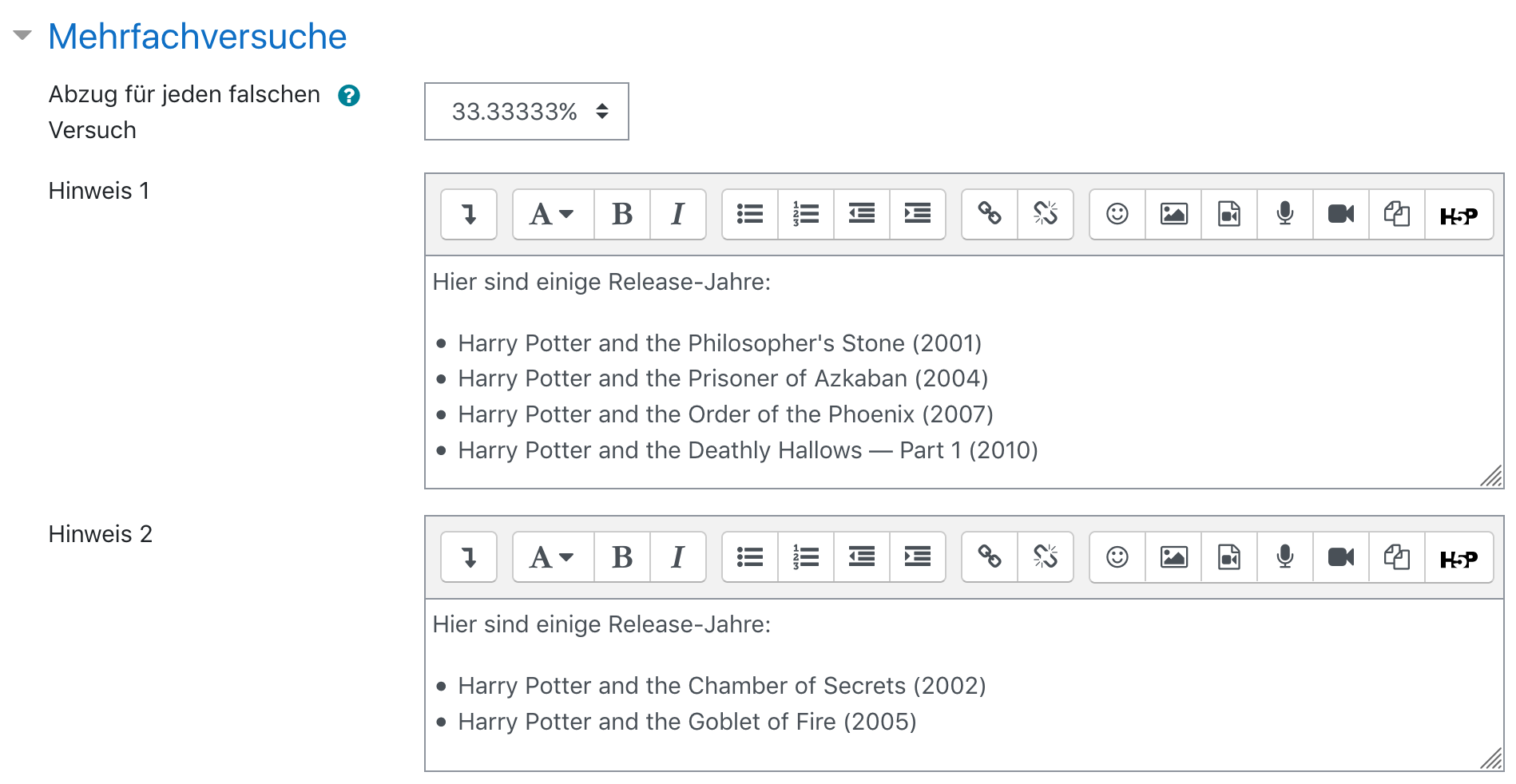Toggle italic in the Hinweis 2 editor

[x=677, y=556]
